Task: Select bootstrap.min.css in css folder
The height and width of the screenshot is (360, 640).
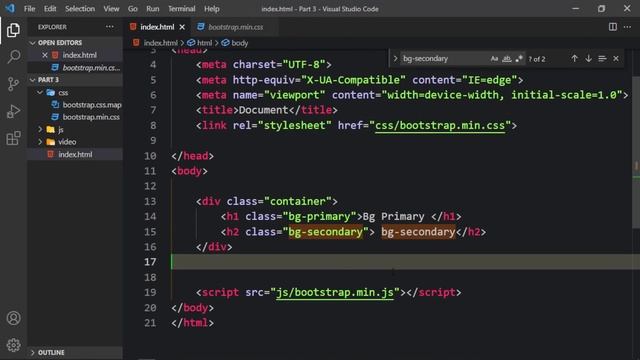Action: (91, 117)
